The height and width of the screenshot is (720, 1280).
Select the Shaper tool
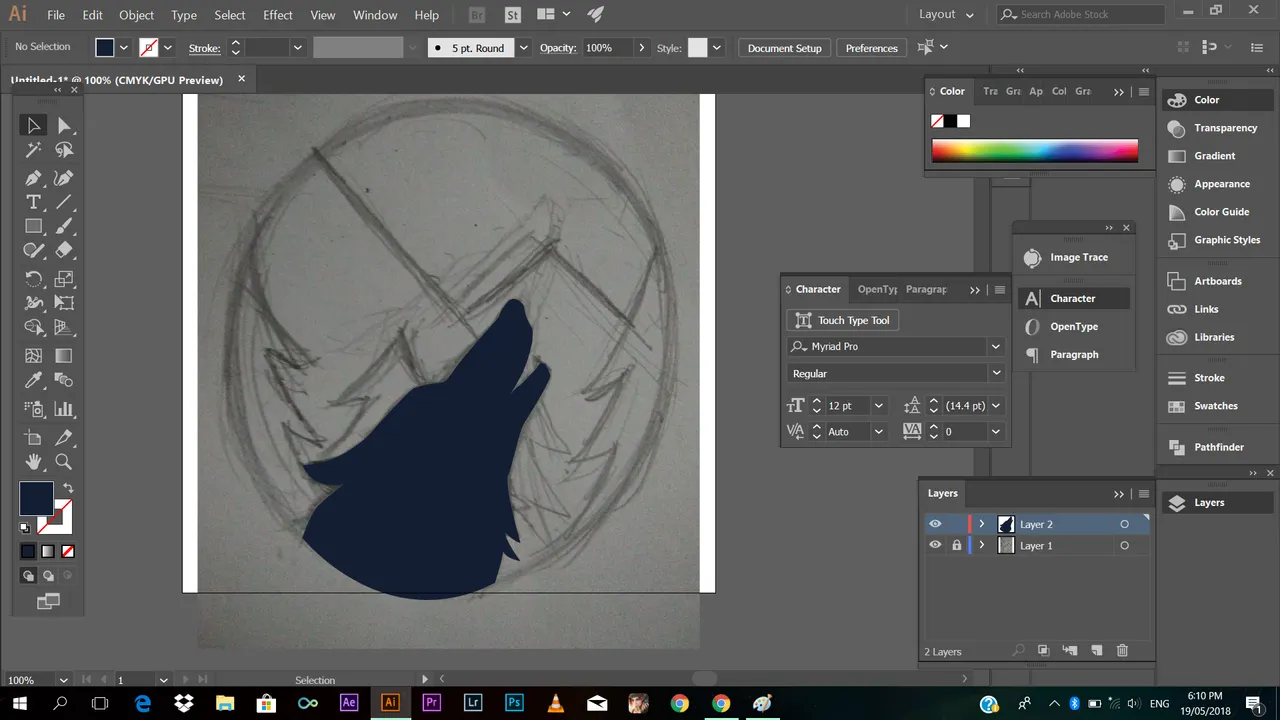click(33, 251)
